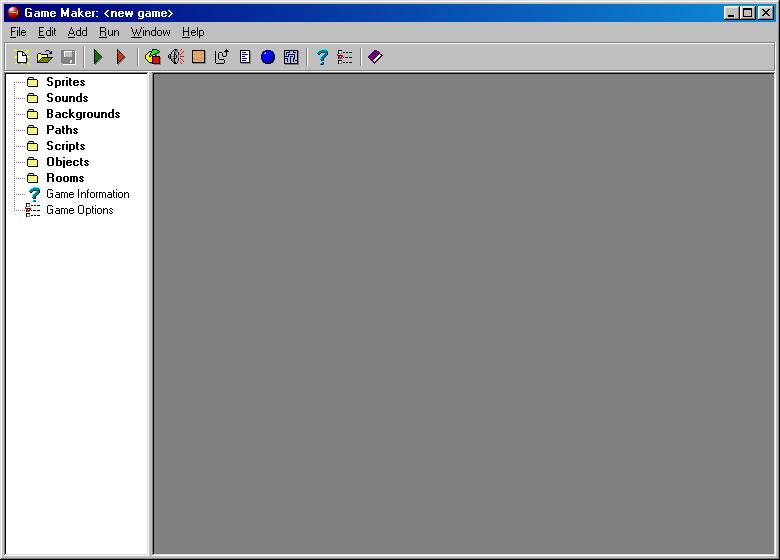Image resolution: width=780 pixels, height=560 pixels.
Task: Click the new game file icon
Action: 22,57
